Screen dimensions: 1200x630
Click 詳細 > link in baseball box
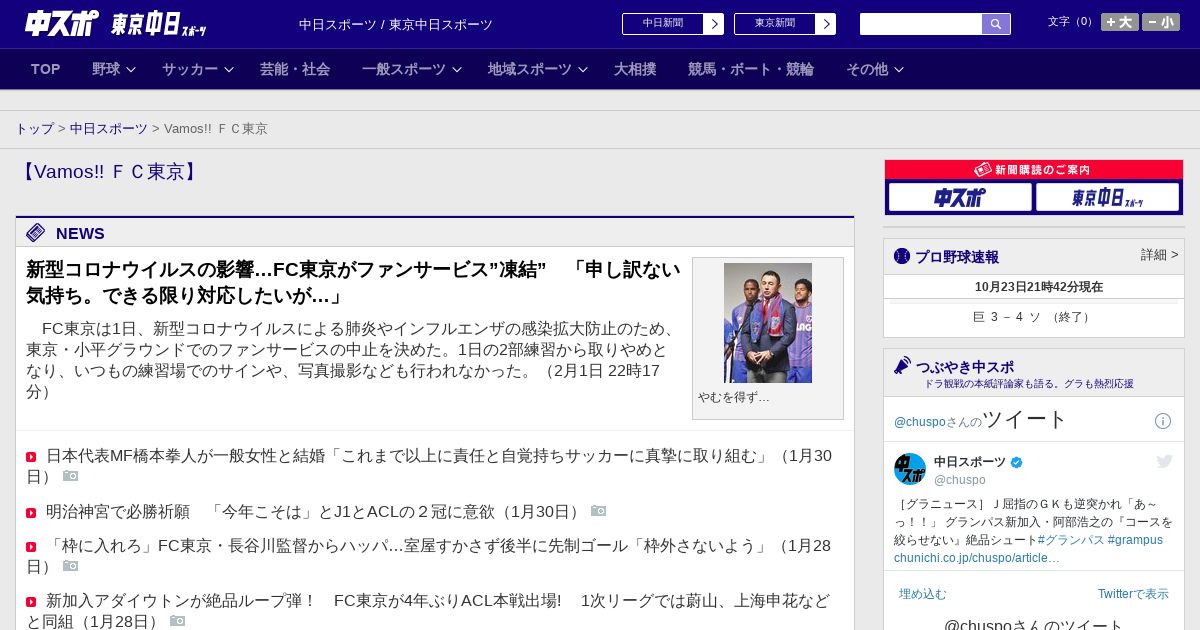coord(1159,255)
